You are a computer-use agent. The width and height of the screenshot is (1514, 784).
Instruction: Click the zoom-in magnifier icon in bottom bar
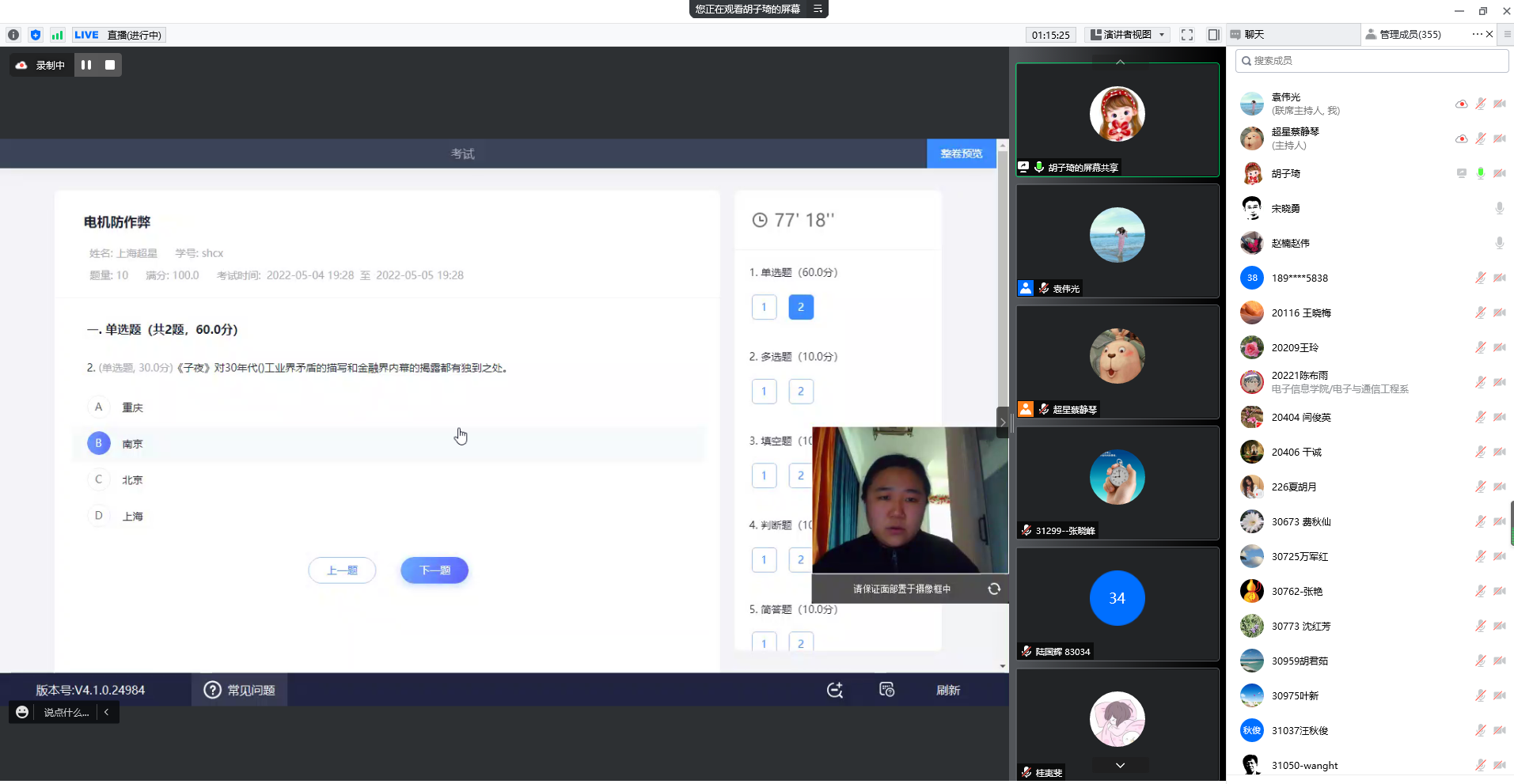pos(834,690)
